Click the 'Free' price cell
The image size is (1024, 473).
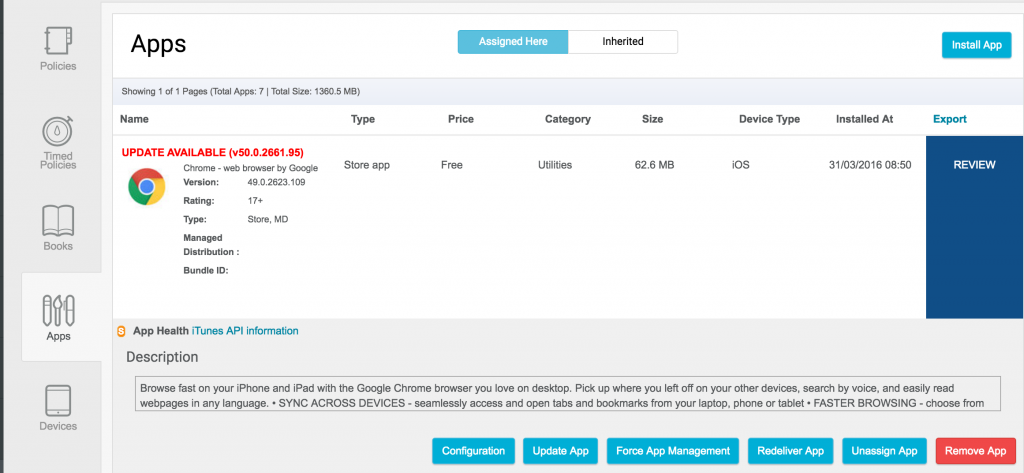pyautogui.click(x=452, y=165)
